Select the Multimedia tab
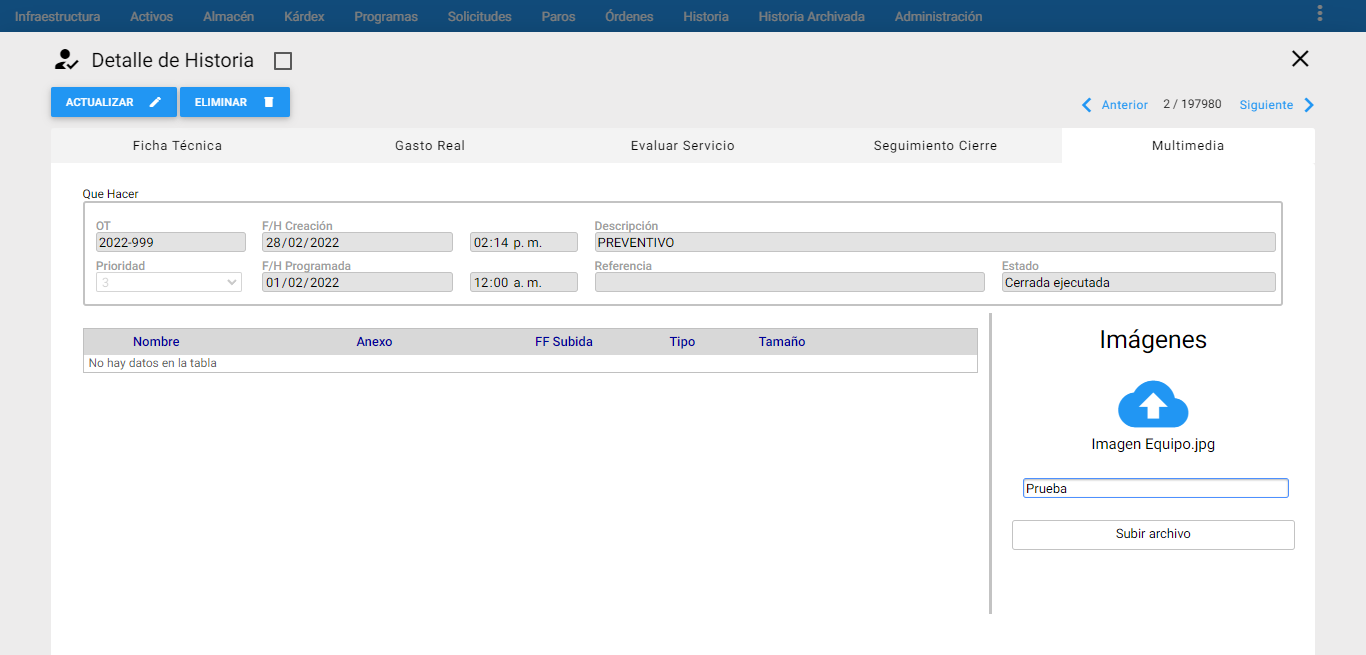The image size is (1366, 655). (1188, 145)
